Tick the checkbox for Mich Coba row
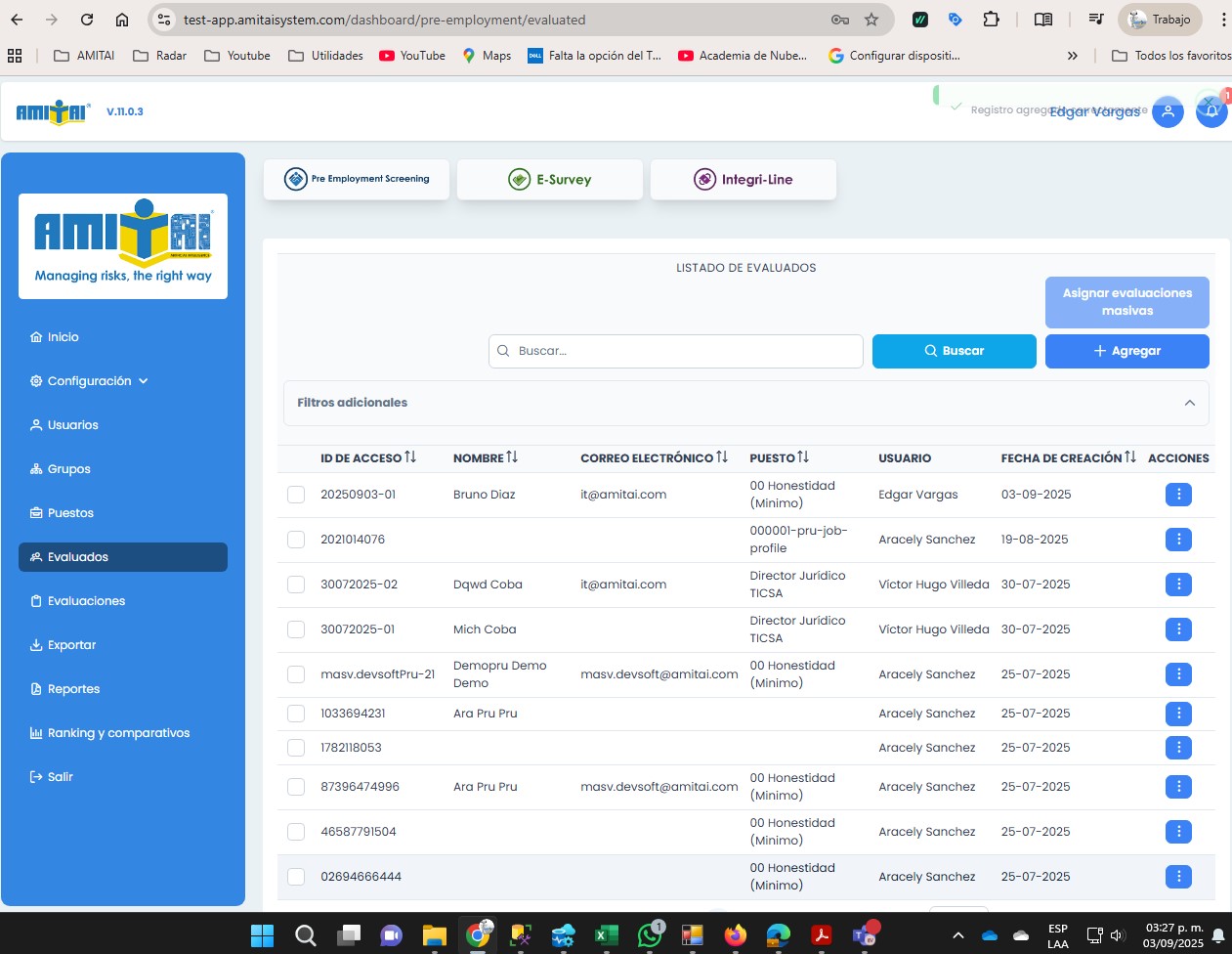The height and width of the screenshot is (954, 1232). tap(296, 629)
